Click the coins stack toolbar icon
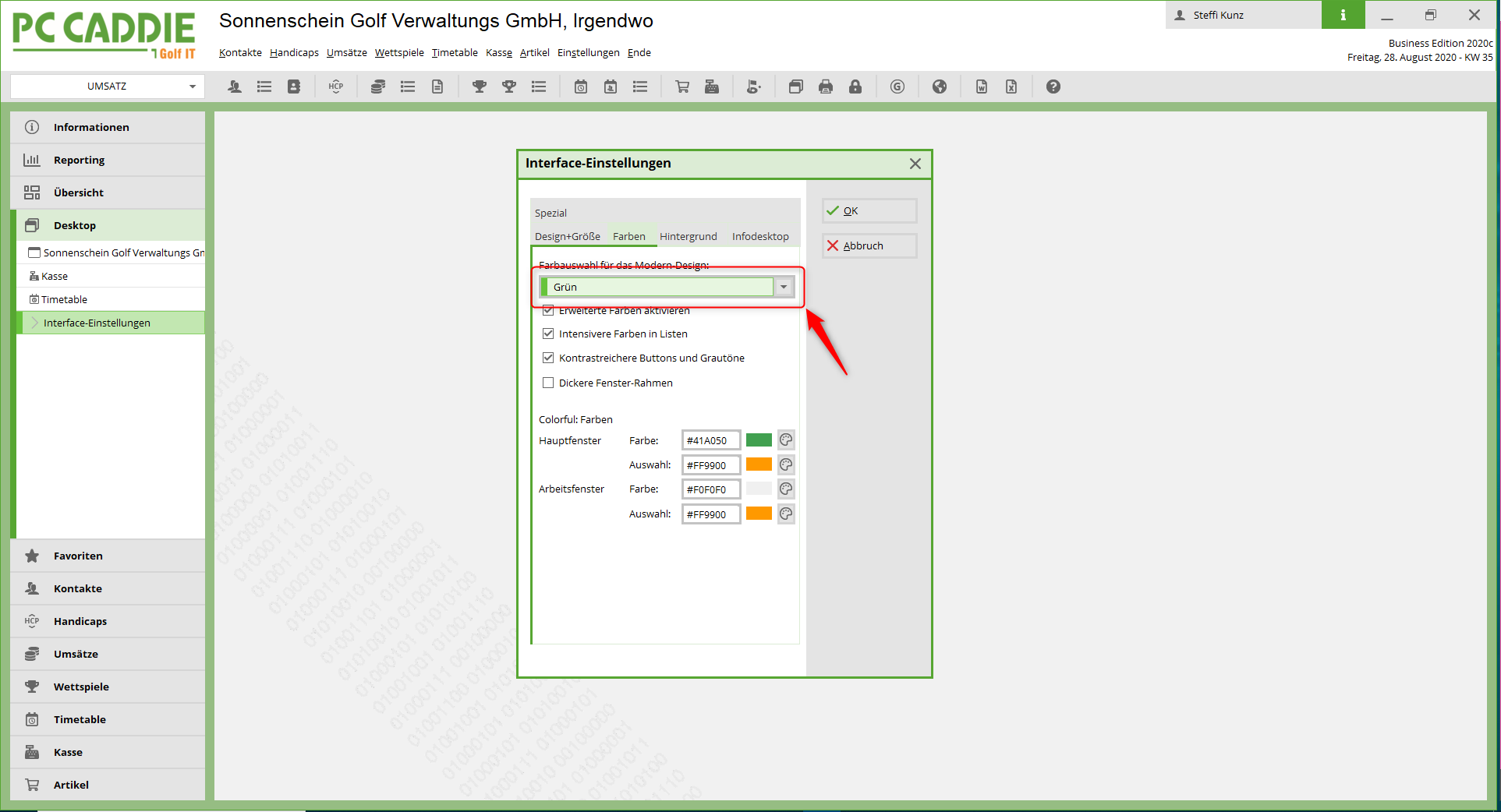This screenshot has height=812, width=1501. pyautogui.click(x=378, y=86)
